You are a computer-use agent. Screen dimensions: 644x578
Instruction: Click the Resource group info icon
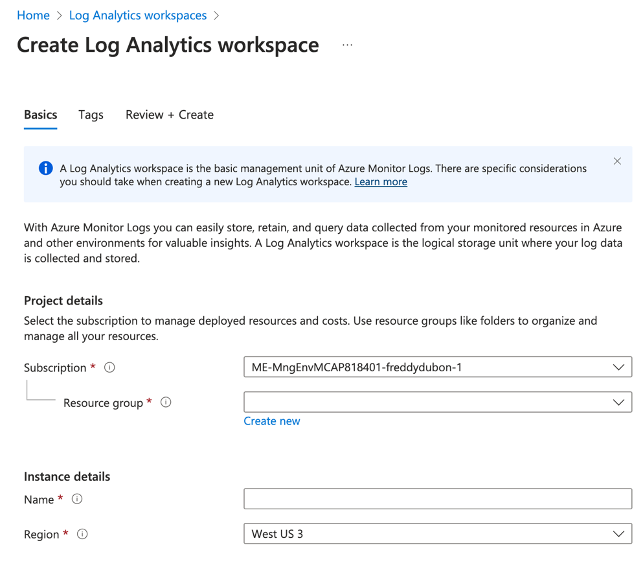pos(166,402)
